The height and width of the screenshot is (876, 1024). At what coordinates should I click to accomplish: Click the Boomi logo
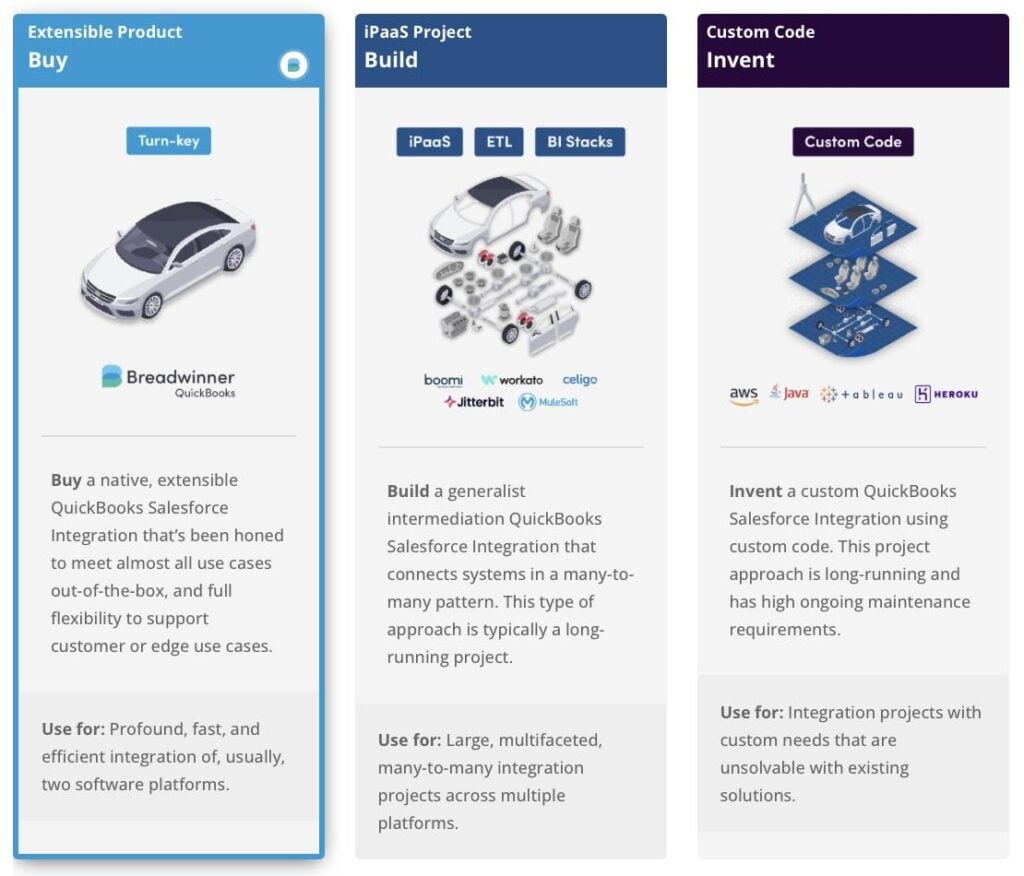(x=443, y=380)
